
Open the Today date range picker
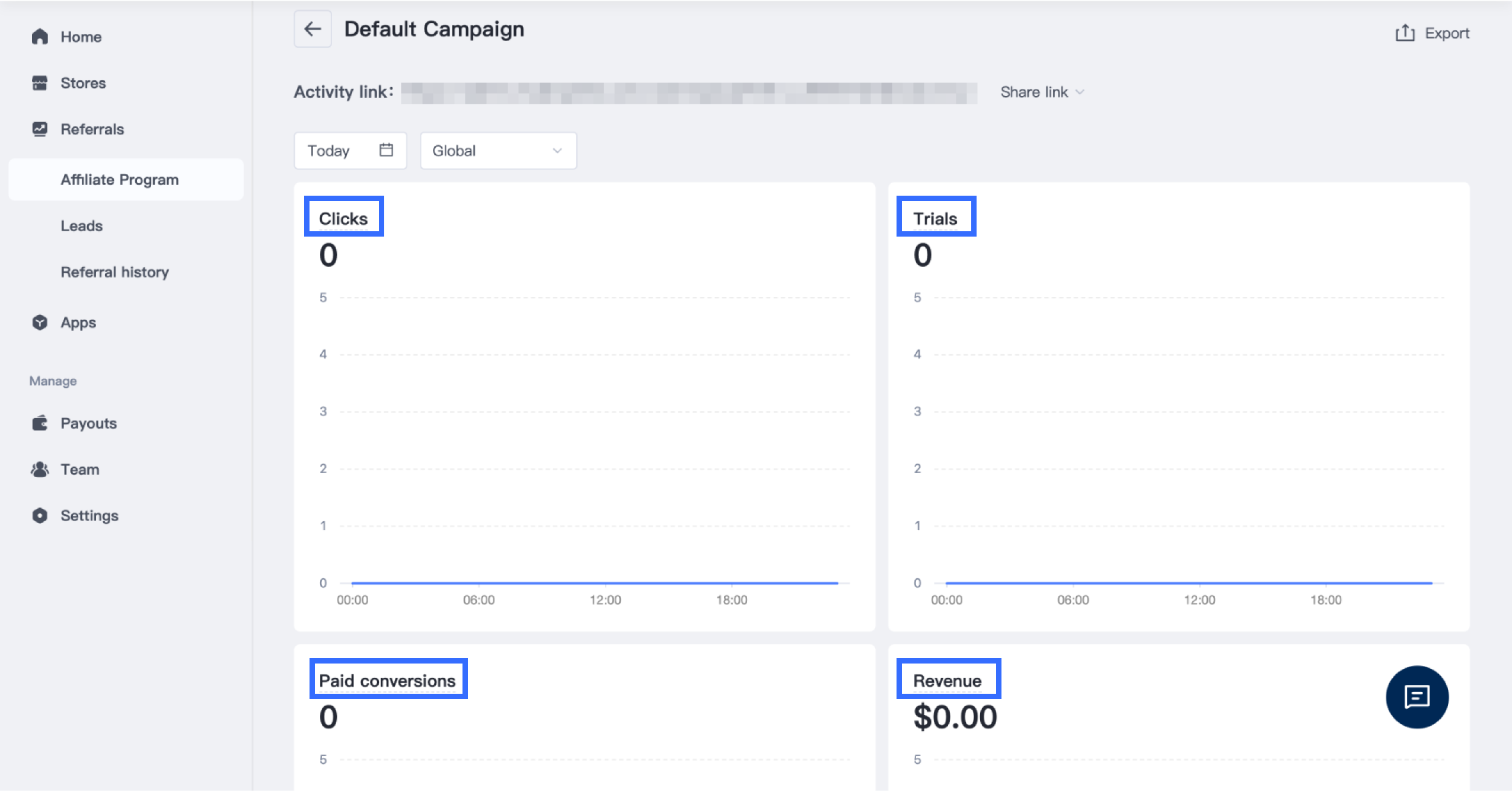click(329, 151)
